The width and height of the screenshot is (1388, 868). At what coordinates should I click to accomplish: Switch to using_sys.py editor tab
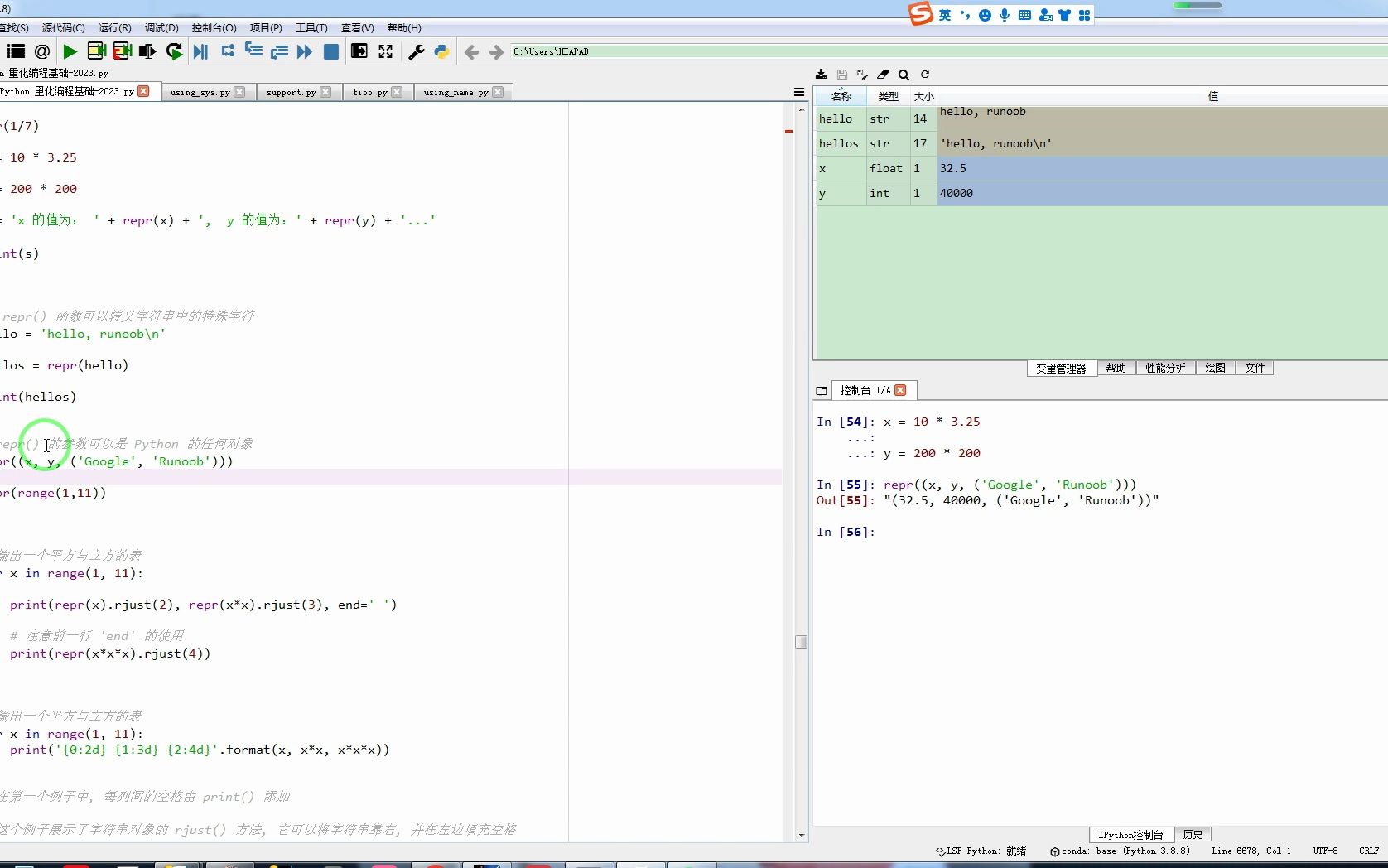[200, 92]
